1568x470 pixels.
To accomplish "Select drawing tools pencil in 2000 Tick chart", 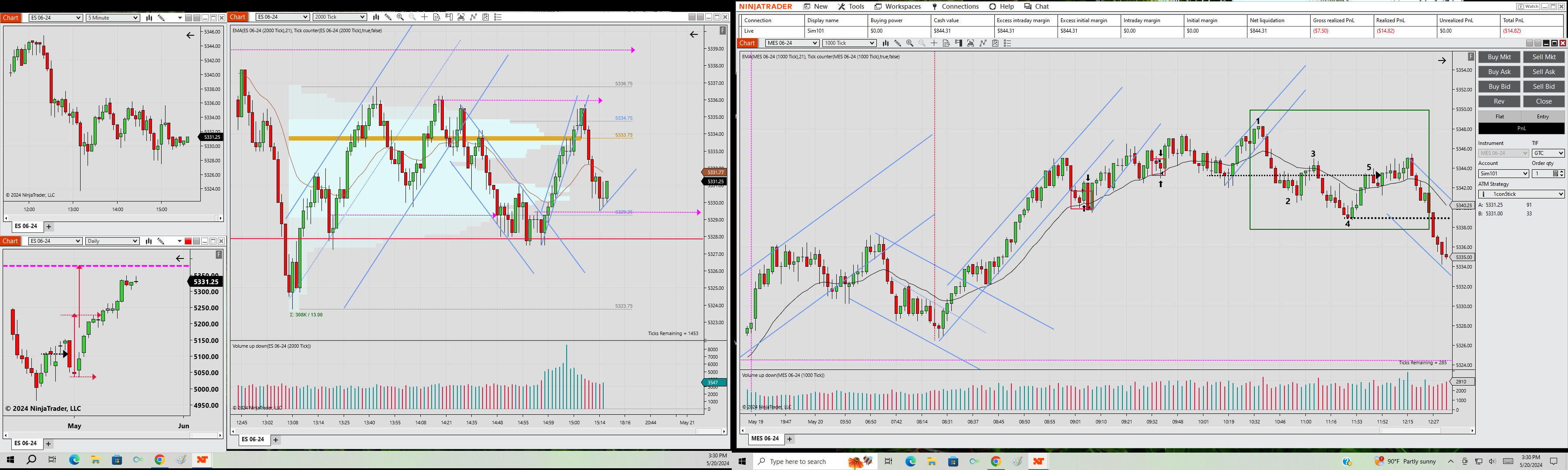I will coord(388,17).
